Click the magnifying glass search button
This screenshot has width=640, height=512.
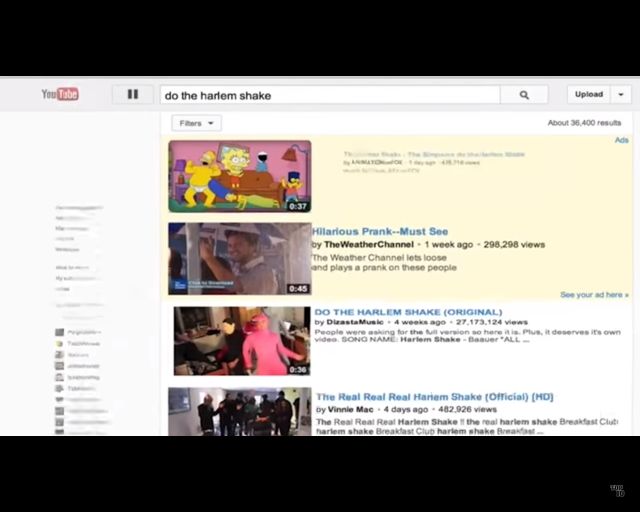coord(524,95)
